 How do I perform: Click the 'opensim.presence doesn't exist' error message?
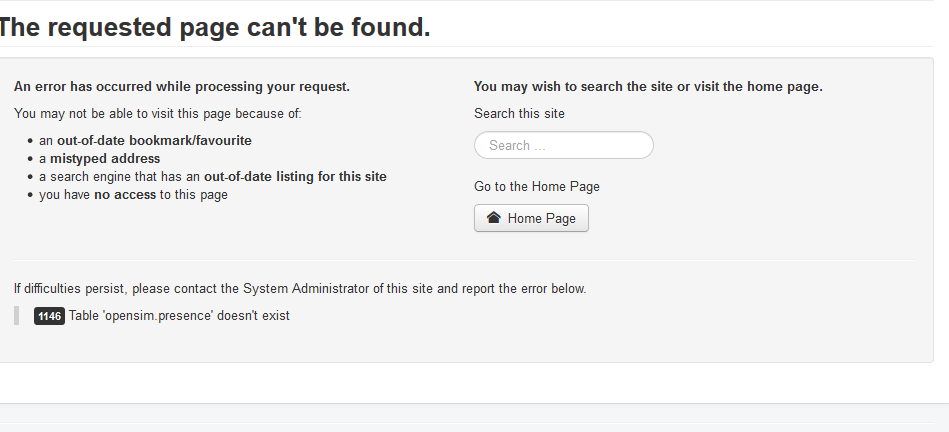[x=179, y=316]
